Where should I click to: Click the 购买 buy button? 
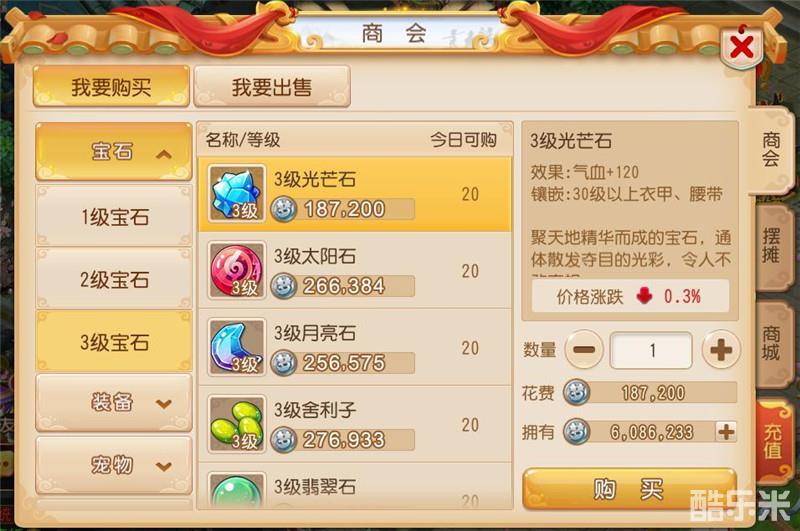click(x=629, y=489)
